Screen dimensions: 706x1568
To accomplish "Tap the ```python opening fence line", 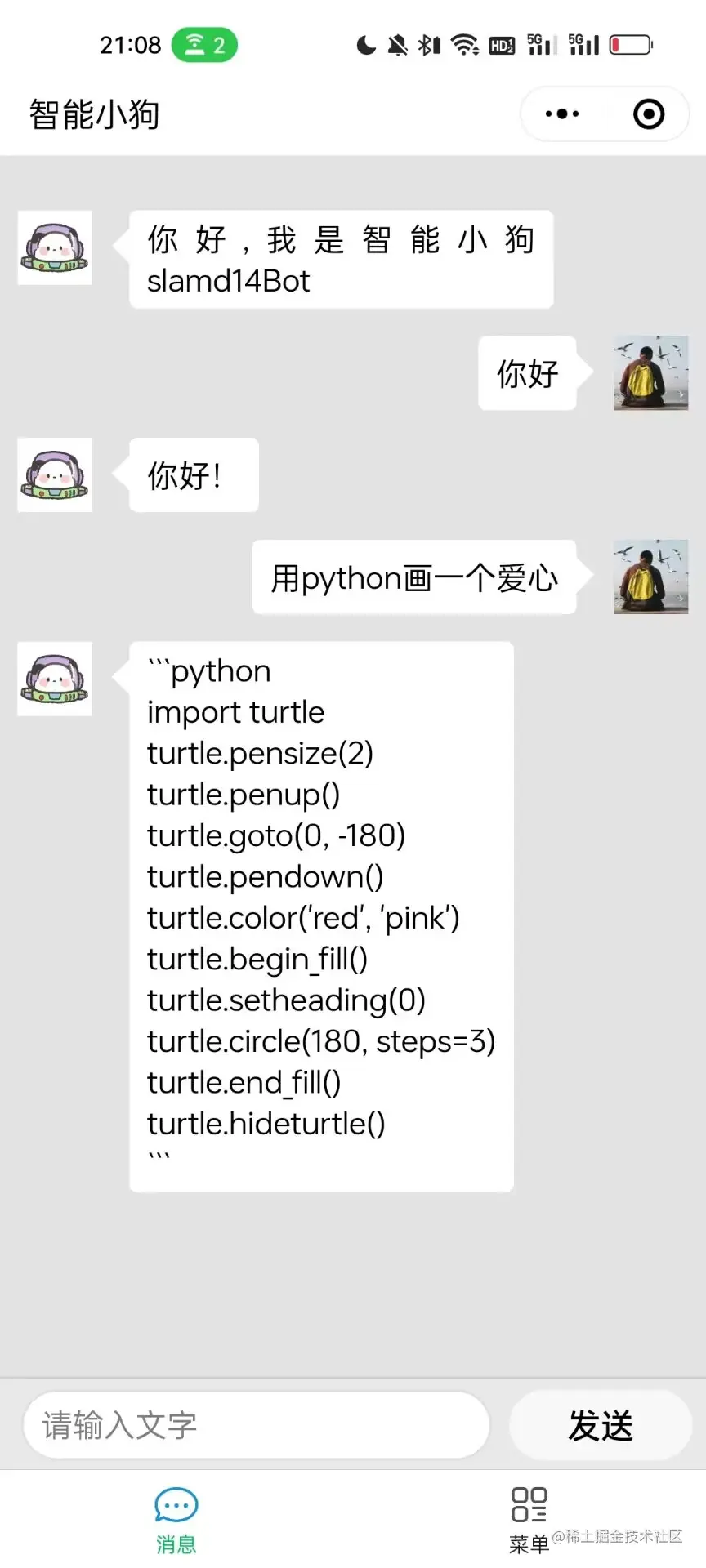I will (x=209, y=671).
